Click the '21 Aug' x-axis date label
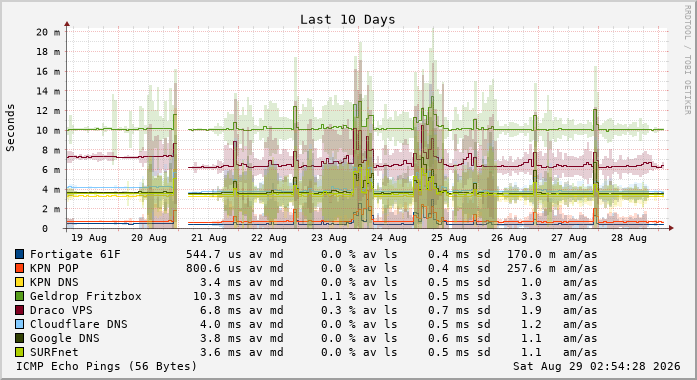Image resolution: width=697 pixels, height=380 pixels. [x=209, y=238]
